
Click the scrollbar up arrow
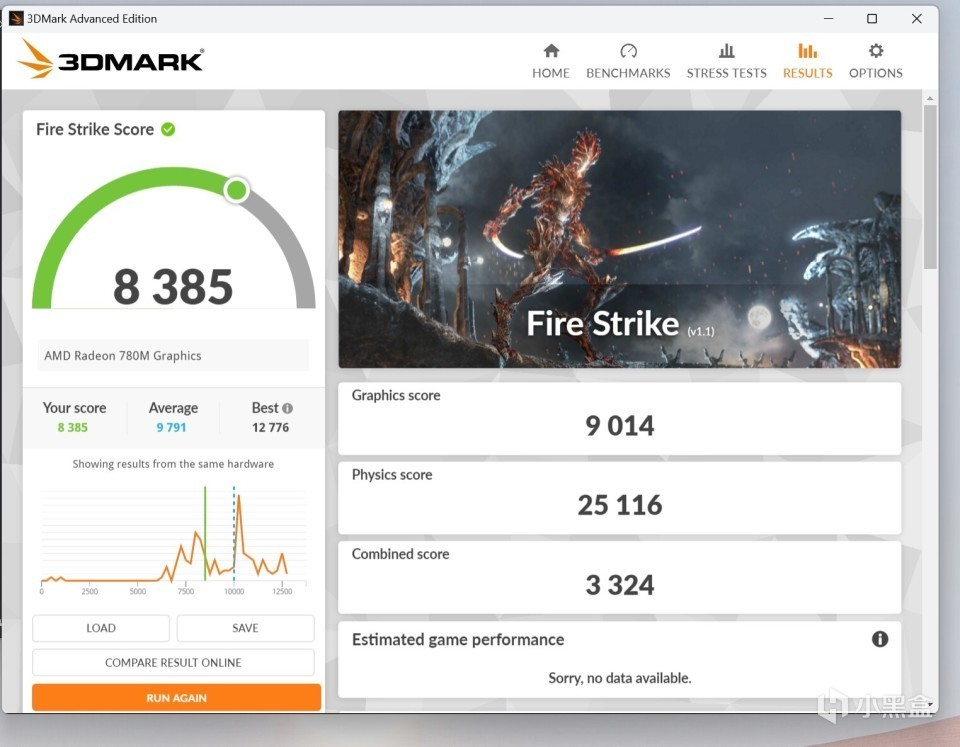[930, 98]
